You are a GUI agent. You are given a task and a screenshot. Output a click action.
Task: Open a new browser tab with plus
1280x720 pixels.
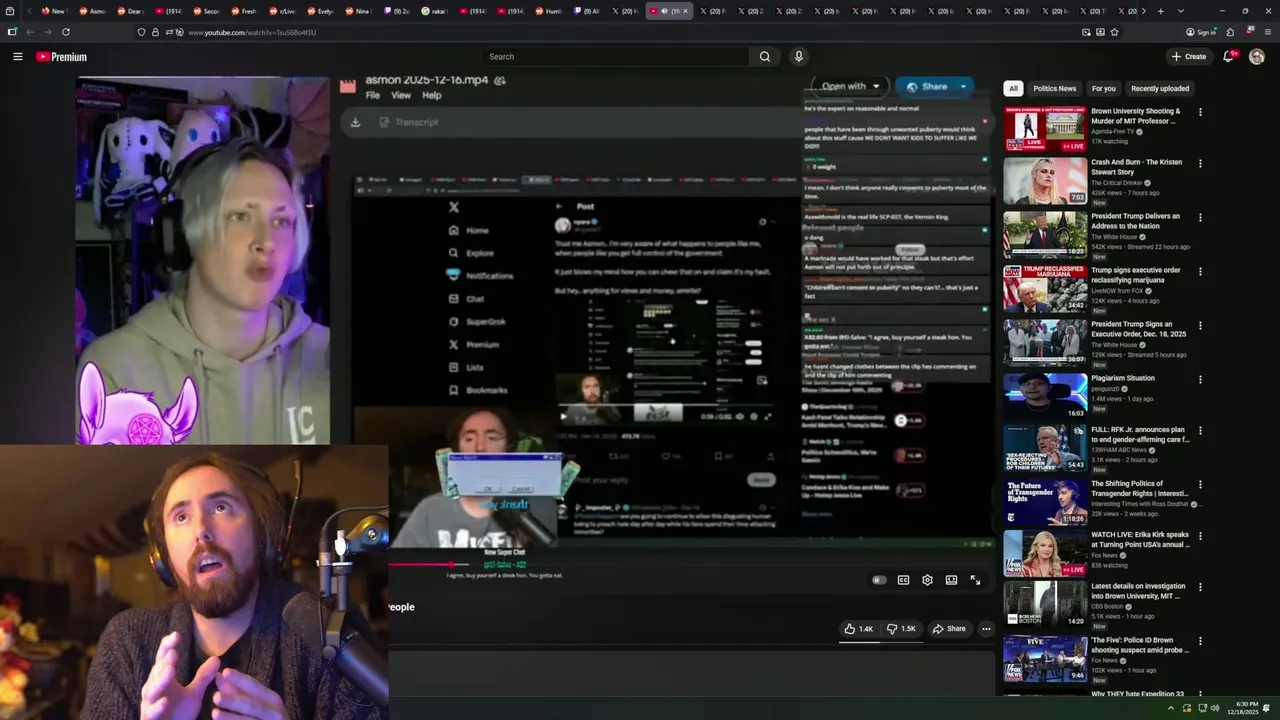tap(1160, 11)
